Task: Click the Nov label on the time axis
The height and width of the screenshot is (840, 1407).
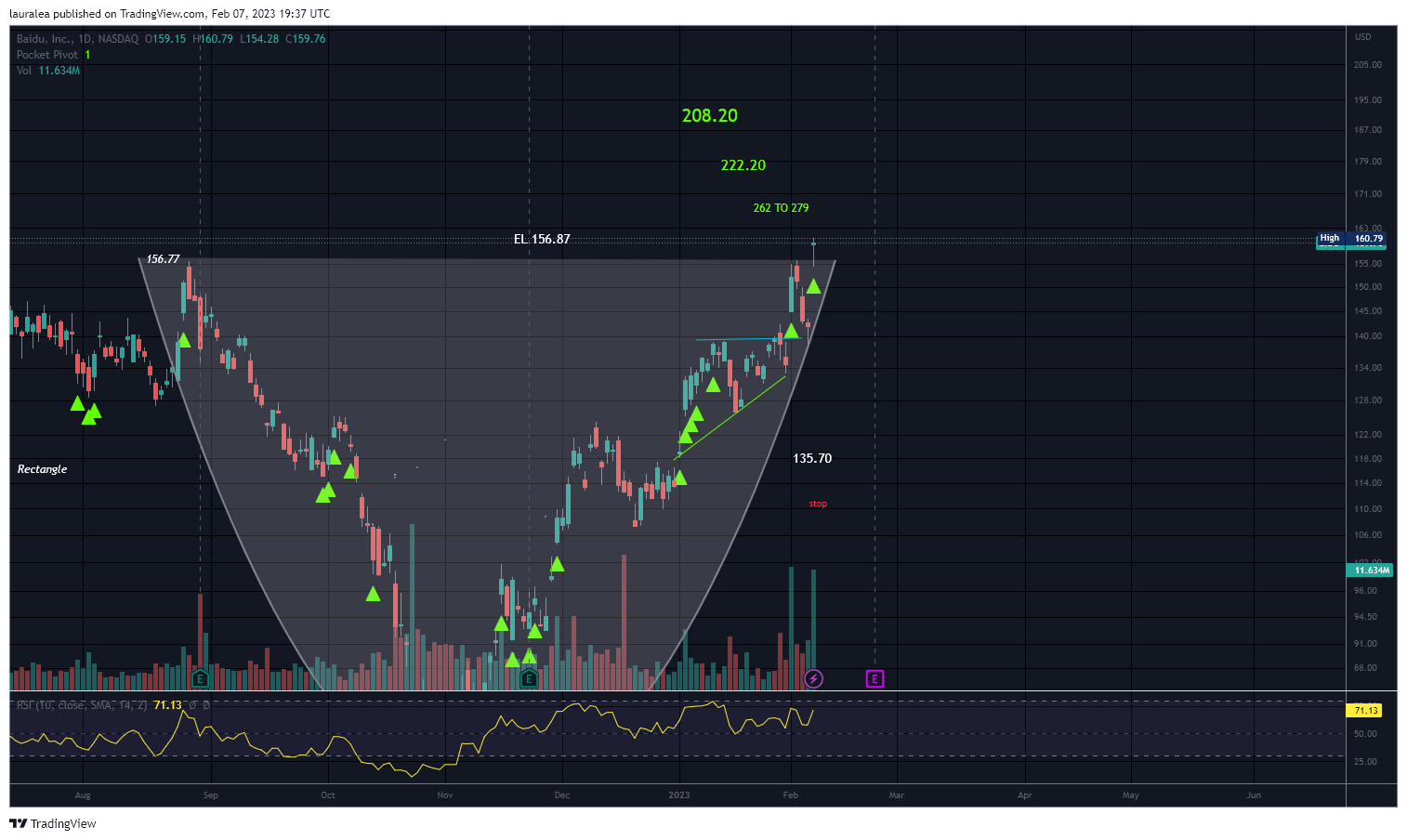Action: click(445, 795)
